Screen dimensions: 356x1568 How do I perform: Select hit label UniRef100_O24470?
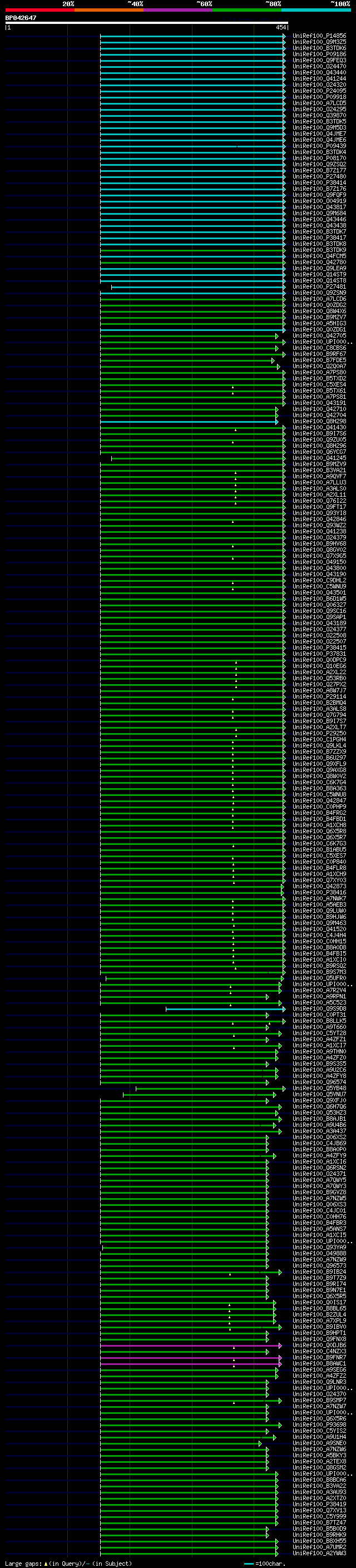click(x=319, y=66)
